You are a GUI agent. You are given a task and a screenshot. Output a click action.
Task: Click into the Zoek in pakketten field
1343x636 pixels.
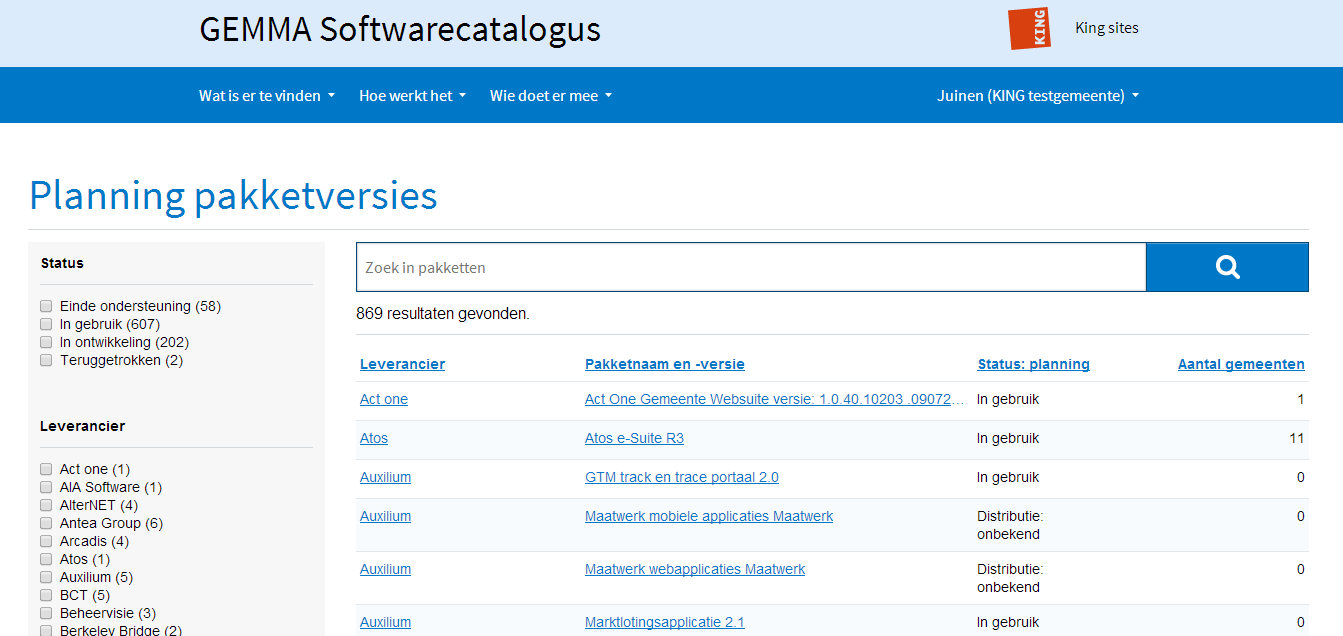(751, 267)
